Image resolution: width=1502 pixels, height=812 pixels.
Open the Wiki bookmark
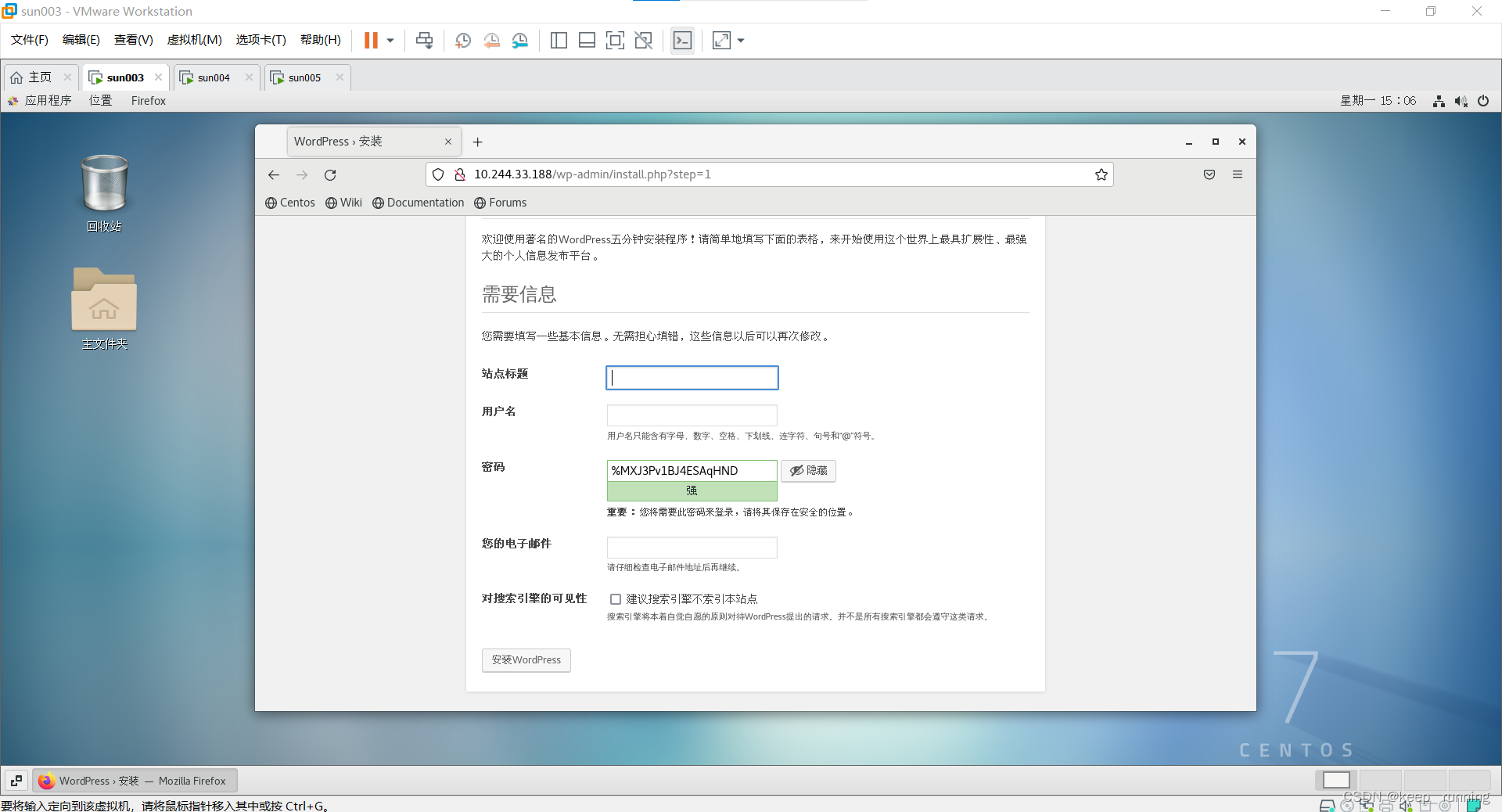[344, 203]
